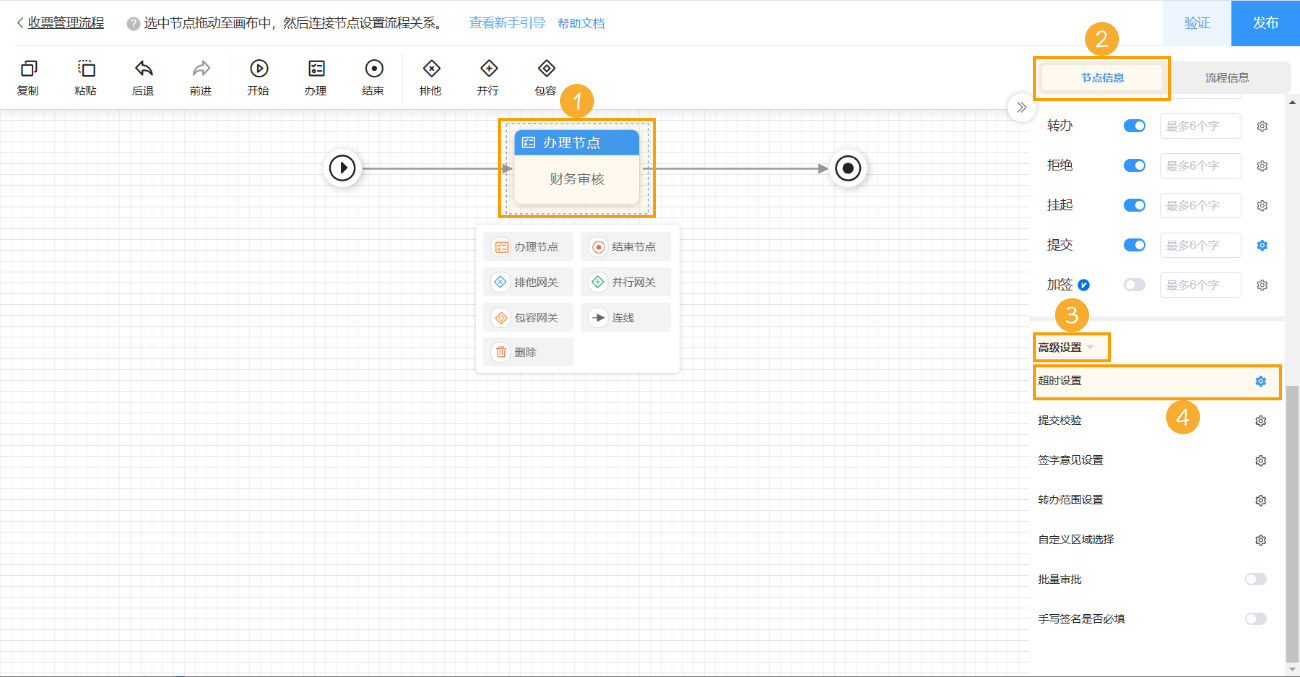Image resolution: width=1300 pixels, height=677 pixels.
Task: Click the 粘贴 (paste) toolbar icon
Action: 86,69
